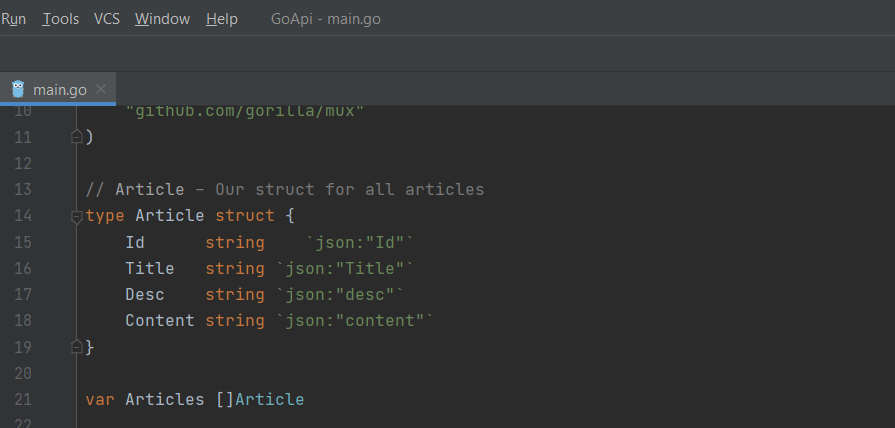Open the VCS menu

tap(107, 19)
